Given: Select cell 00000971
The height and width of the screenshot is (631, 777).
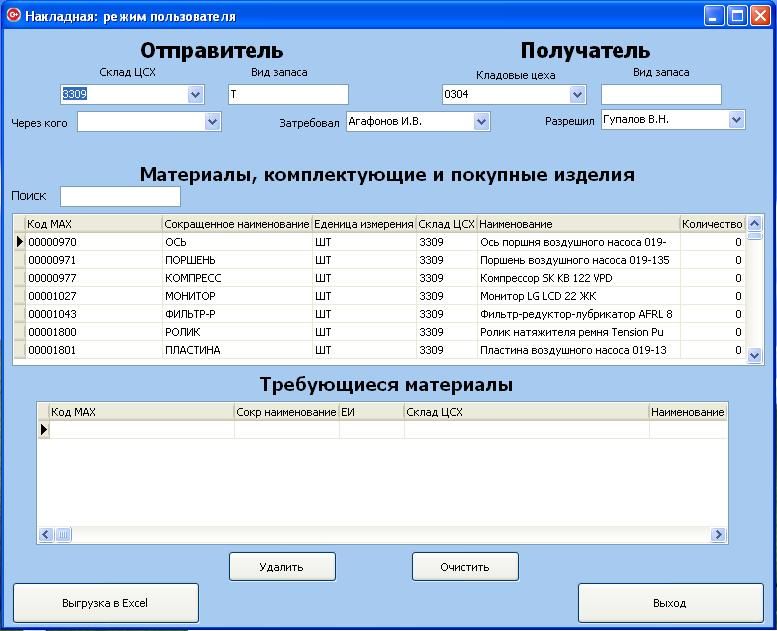Looking at the screenshot, I should point(94,260).
